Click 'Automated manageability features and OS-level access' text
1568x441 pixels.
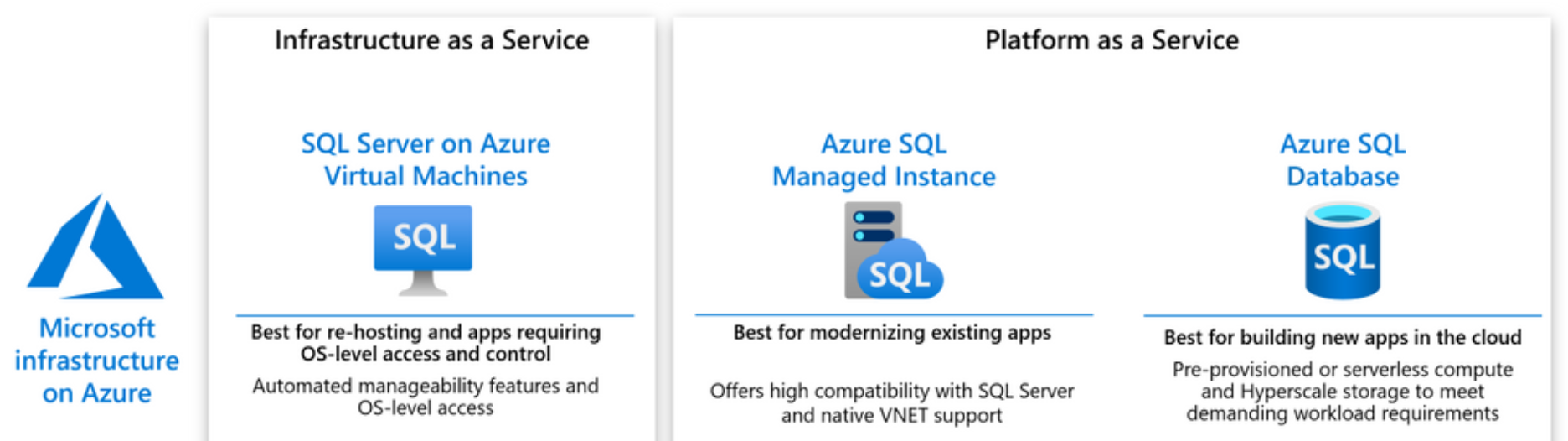(x=426, y=397)
